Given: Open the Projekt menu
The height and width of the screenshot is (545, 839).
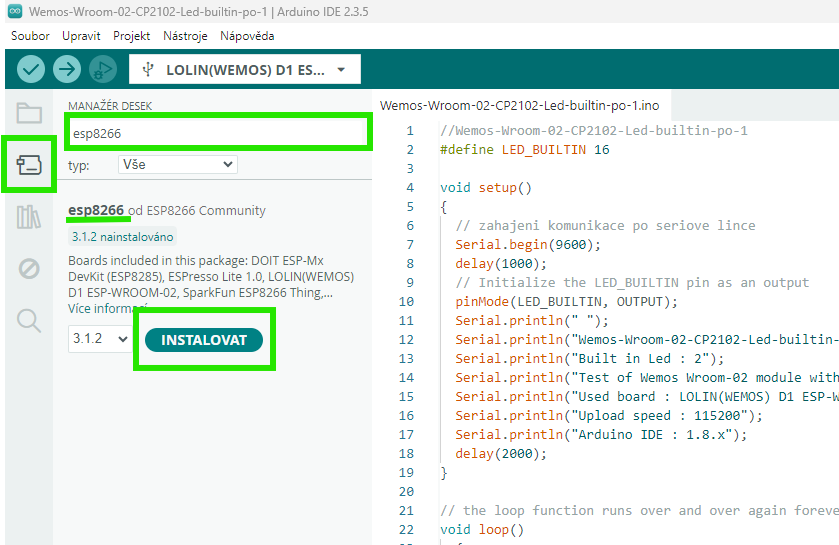Looking at the screenshot, I should point(131,36).
